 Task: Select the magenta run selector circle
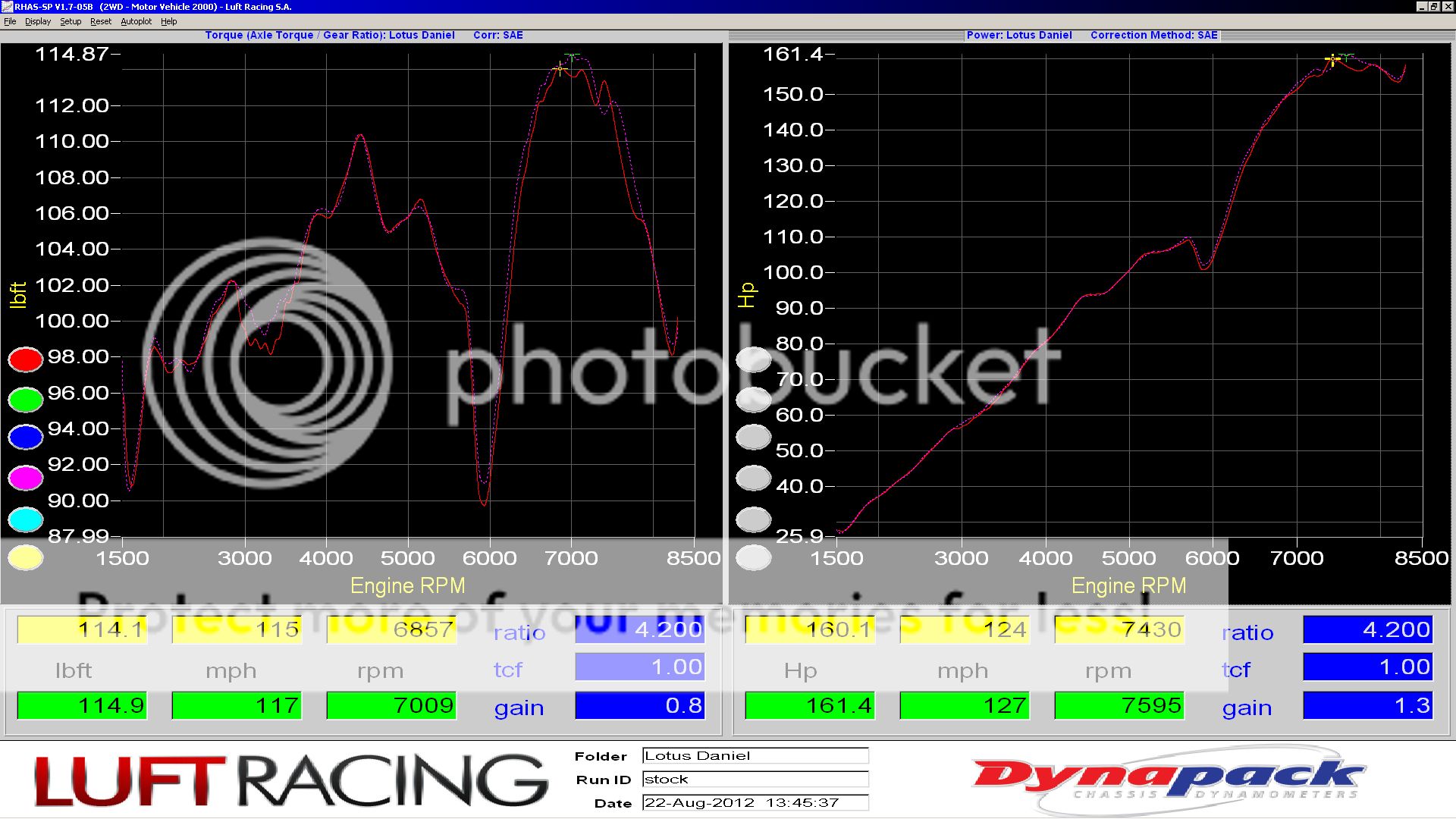(x=25, y=478)
